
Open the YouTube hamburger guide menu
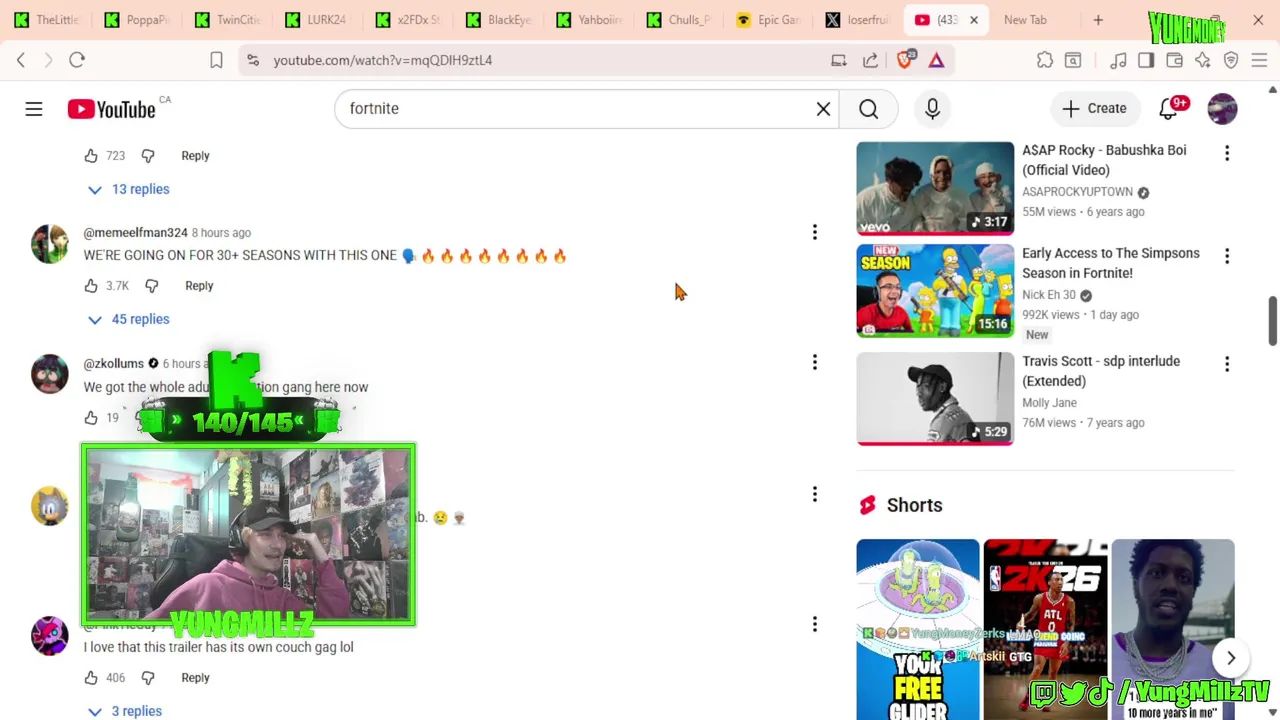(34, 109)
